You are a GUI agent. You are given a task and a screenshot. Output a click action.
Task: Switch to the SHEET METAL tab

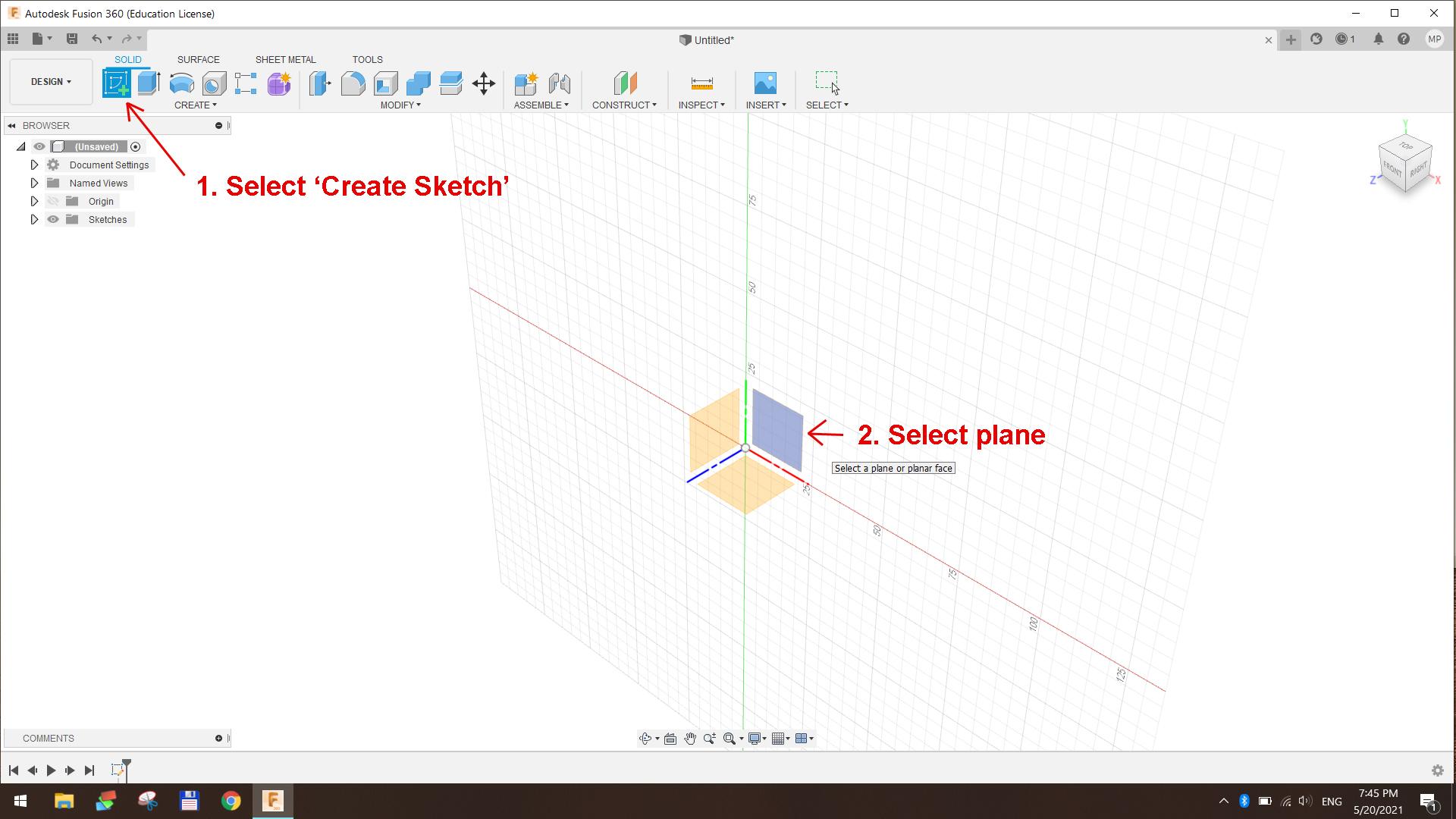click(x=285, y=59)
